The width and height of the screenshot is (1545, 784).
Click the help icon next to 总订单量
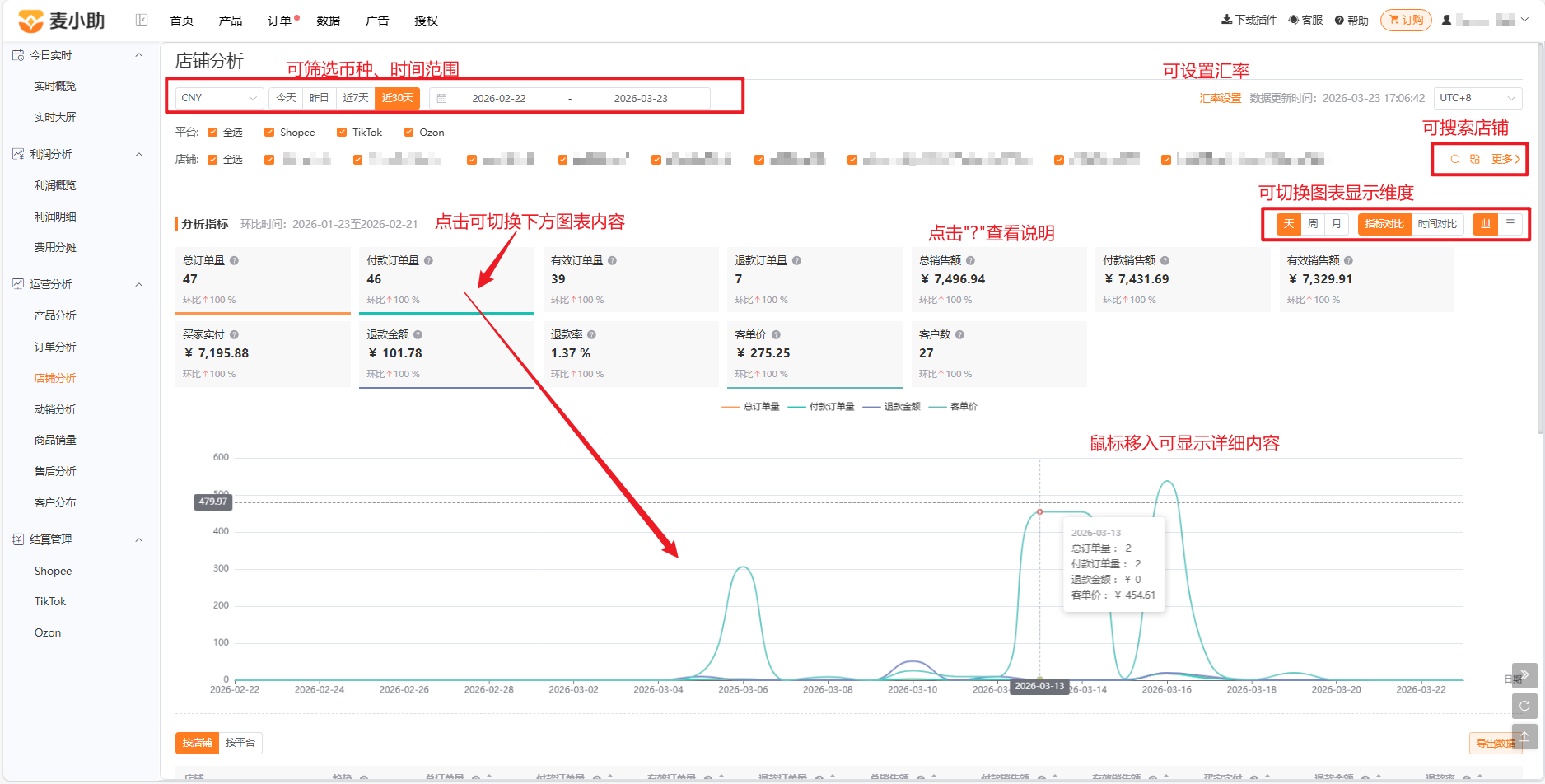pos(234,260)
